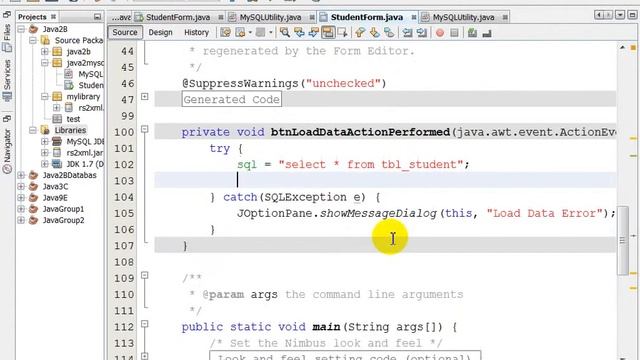The height and width of the screenshot is (360, 640).
Task: Open the Forward history dropdown arrow
Action: (270, 33)
